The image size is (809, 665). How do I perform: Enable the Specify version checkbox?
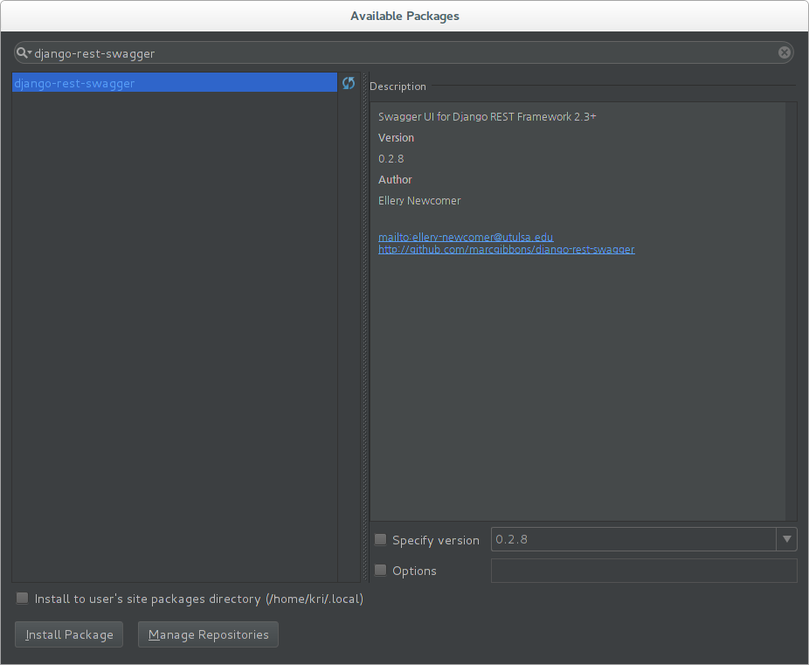pyautogui.click(x=380, y=540)
